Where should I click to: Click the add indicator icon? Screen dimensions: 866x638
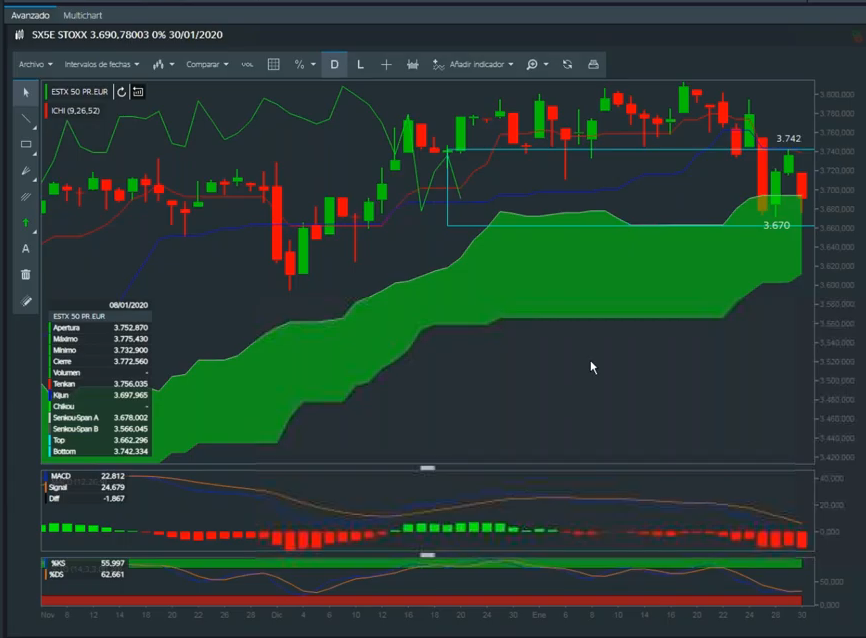pos(438,65)
